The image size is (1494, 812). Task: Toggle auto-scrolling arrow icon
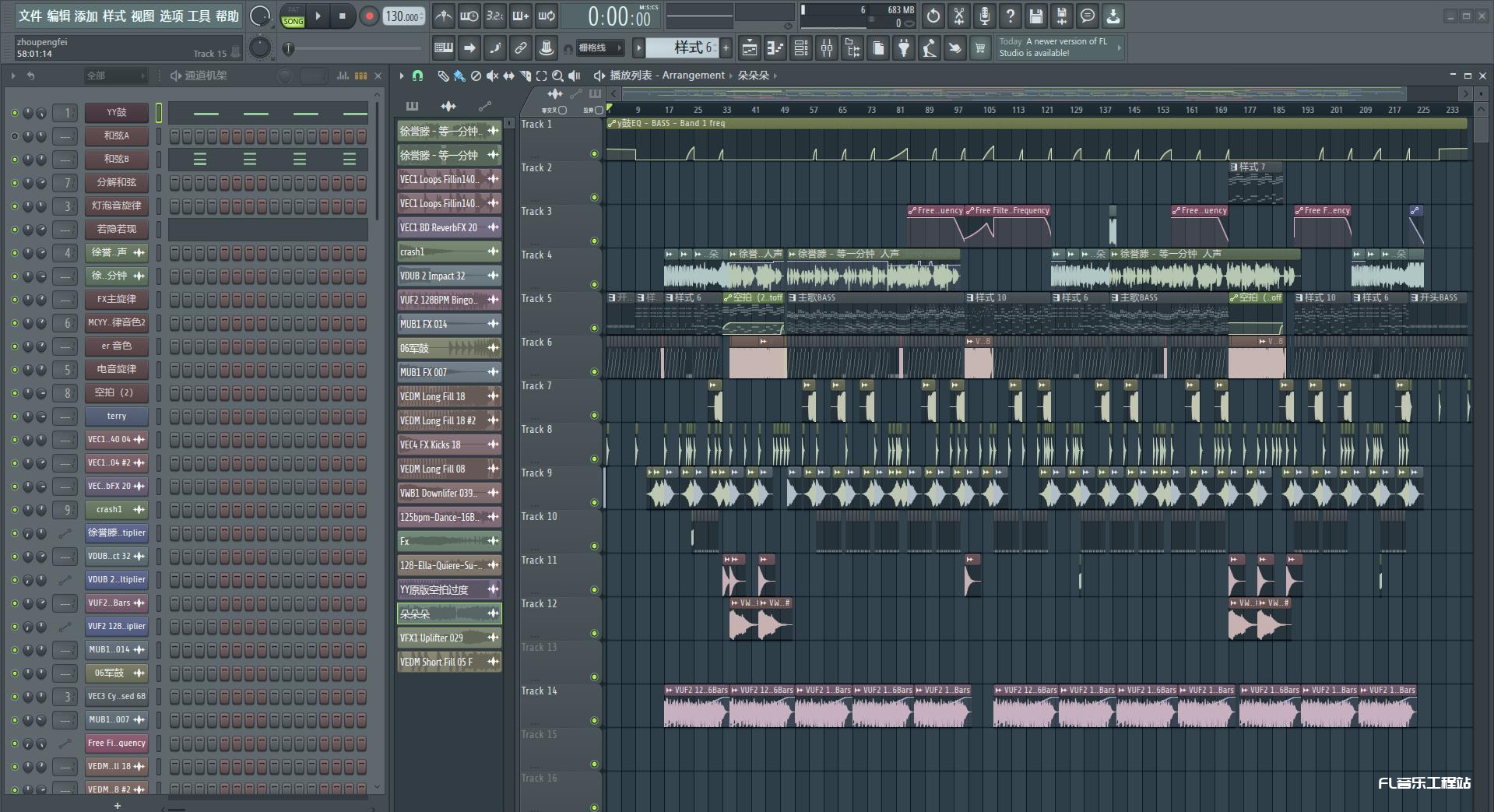click(469, 48)
